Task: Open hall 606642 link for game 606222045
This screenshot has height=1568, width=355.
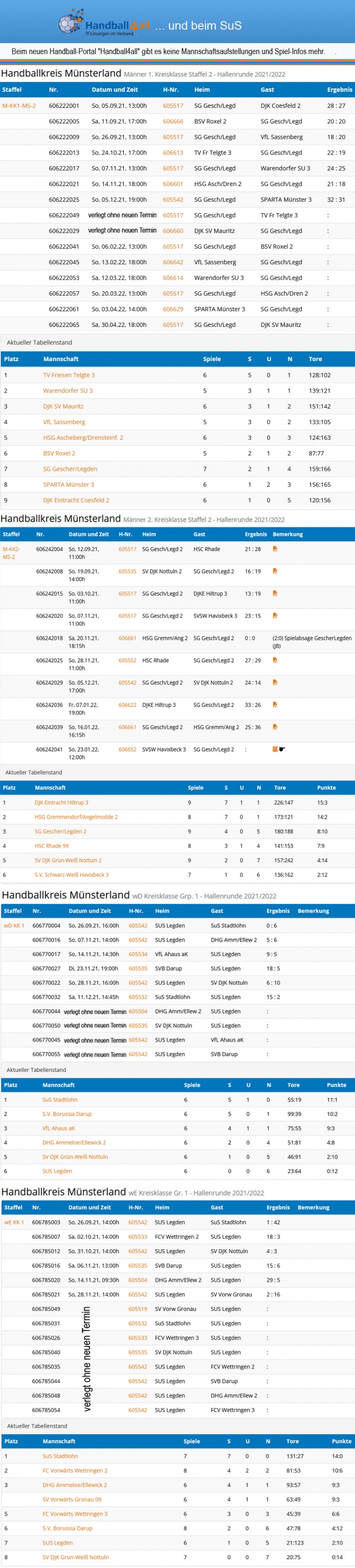Action: [x=173, y=262]
